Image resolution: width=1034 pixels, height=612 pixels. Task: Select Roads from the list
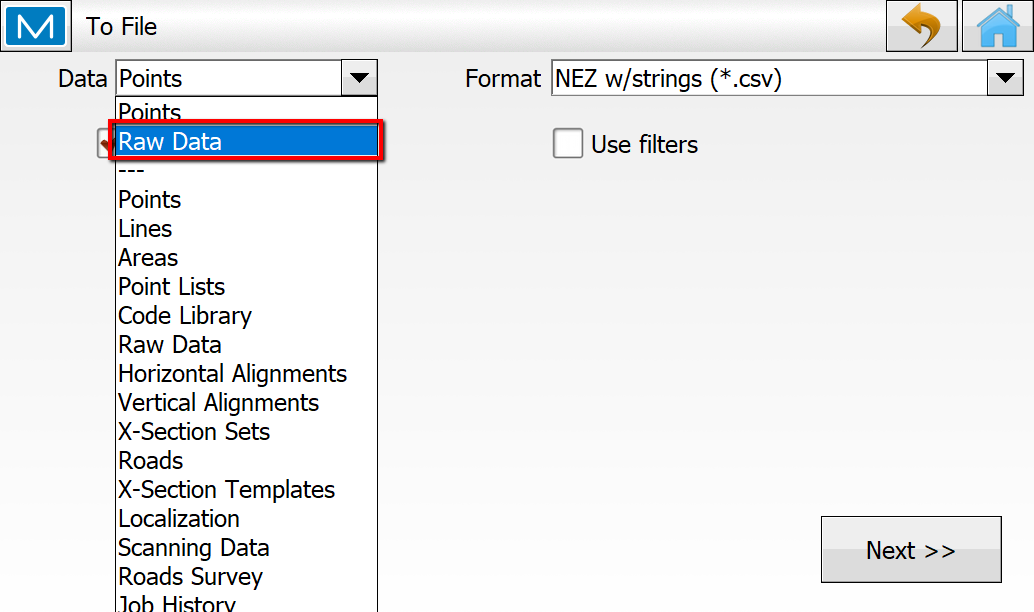click(150, 461)
